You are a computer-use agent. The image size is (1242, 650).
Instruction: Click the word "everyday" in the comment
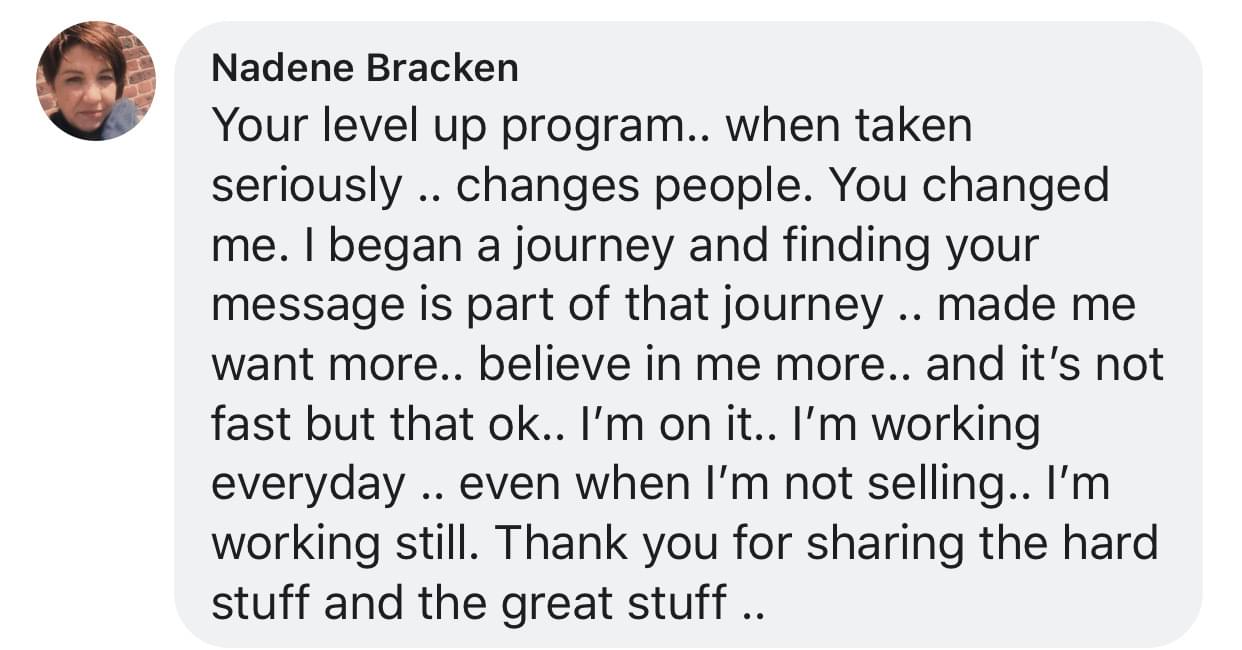[x=308, y=484]
